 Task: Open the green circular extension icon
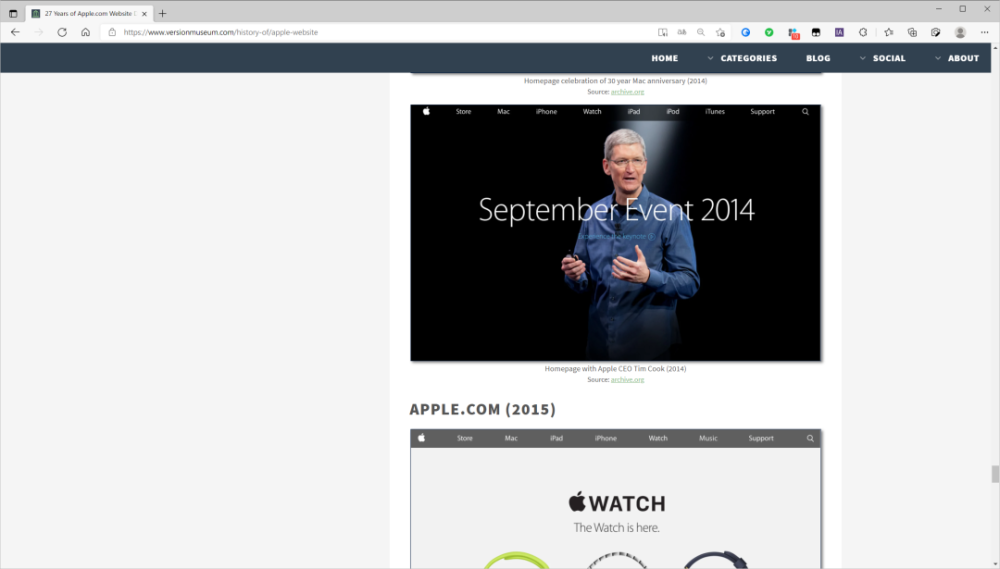(769, 32)
